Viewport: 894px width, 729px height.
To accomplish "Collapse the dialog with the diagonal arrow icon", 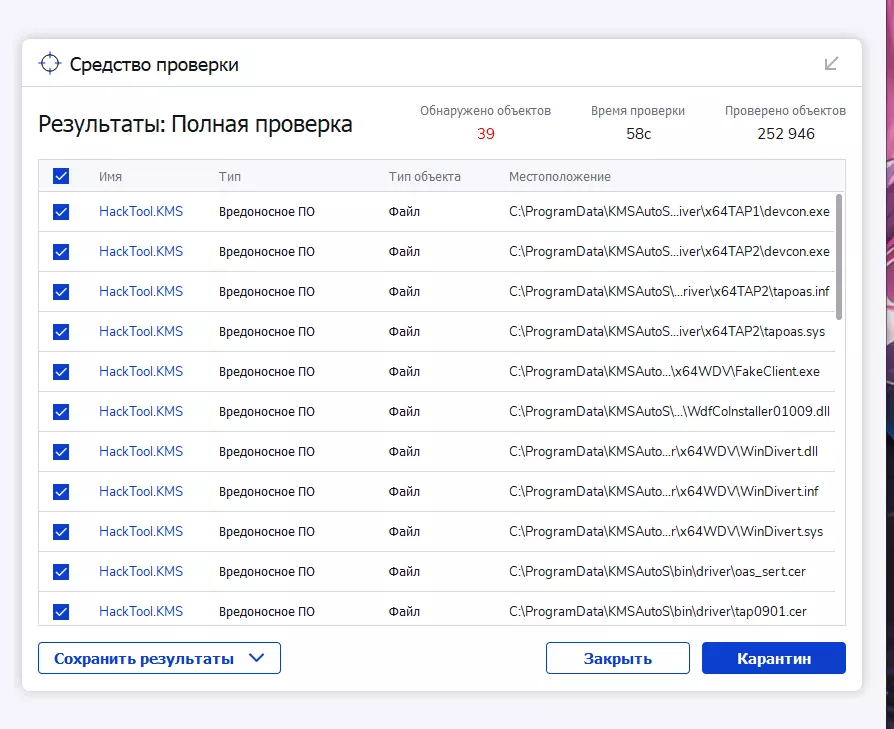I will point(831,63).
